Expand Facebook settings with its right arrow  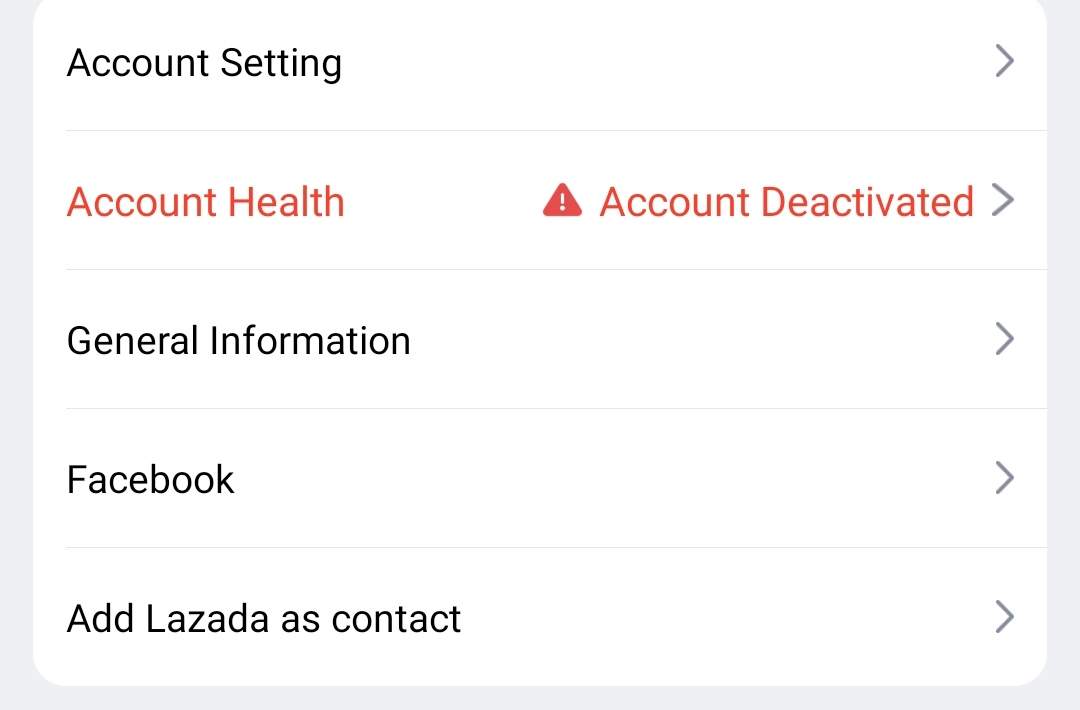[x=1004, y=478]
